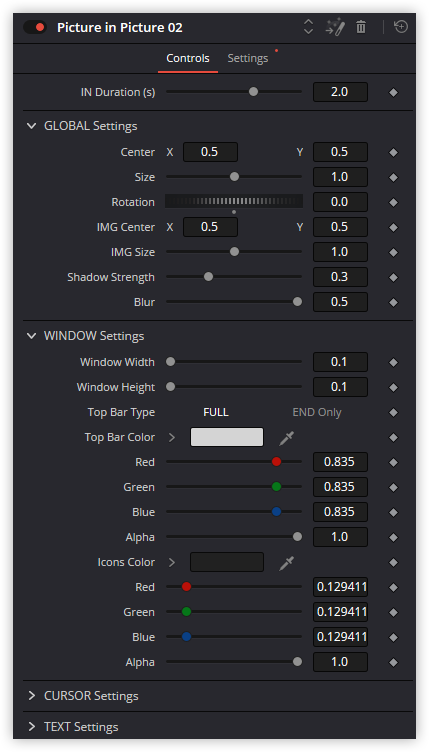Switch to the Settings tab
This screenshot has height=752, width=429.
click(x=247, y=59)
